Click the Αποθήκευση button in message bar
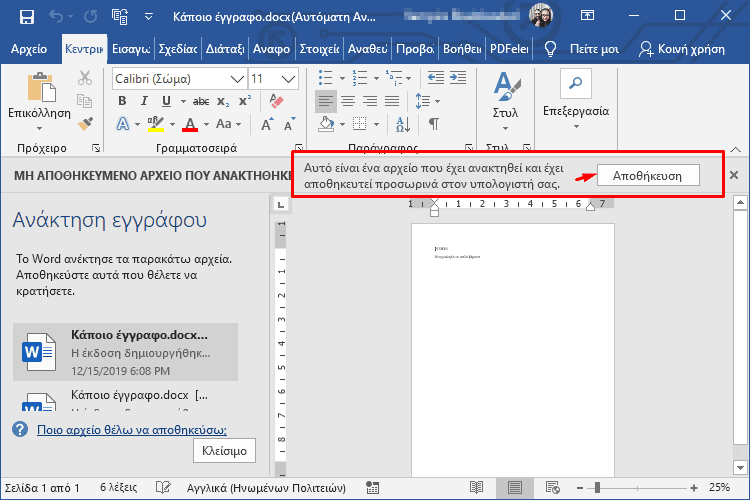Image resolution: width=750 pixels, height=500 pixels. [648, 176]
